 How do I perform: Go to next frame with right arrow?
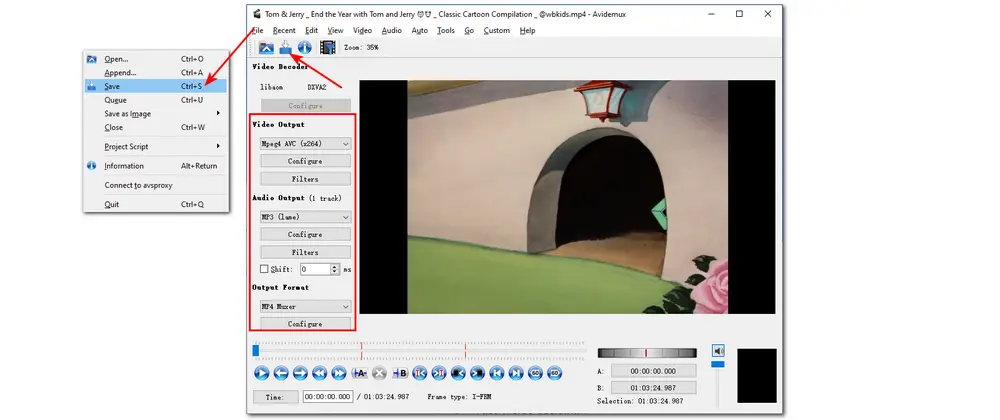pyautogui.click(x=300, y=373)
